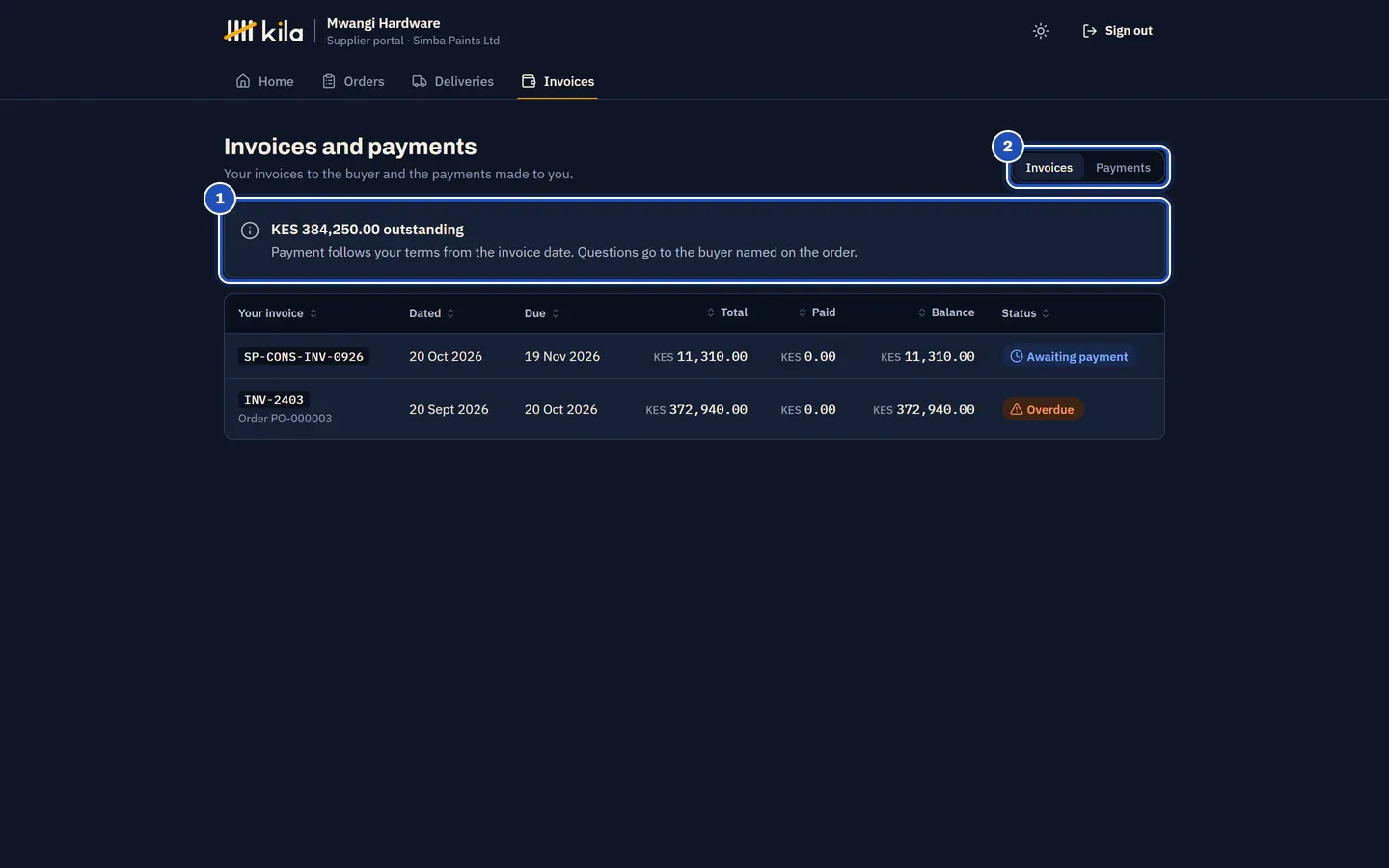The height and width of the screenshot is (868, 1389).
Task: Click the 19 Nov 2026 due date
Action: [562, 357]
